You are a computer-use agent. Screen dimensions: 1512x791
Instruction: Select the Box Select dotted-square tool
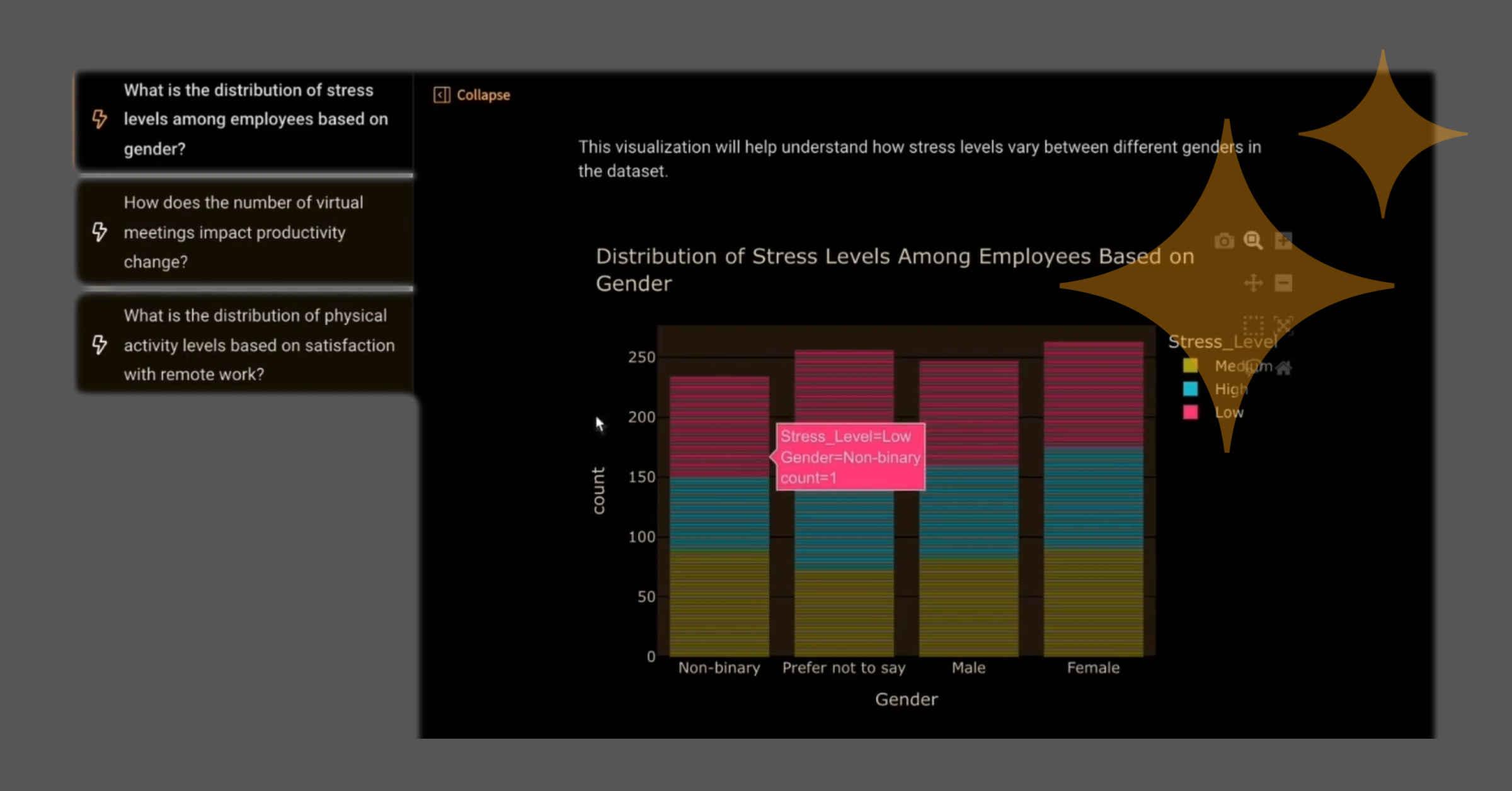1253,325
